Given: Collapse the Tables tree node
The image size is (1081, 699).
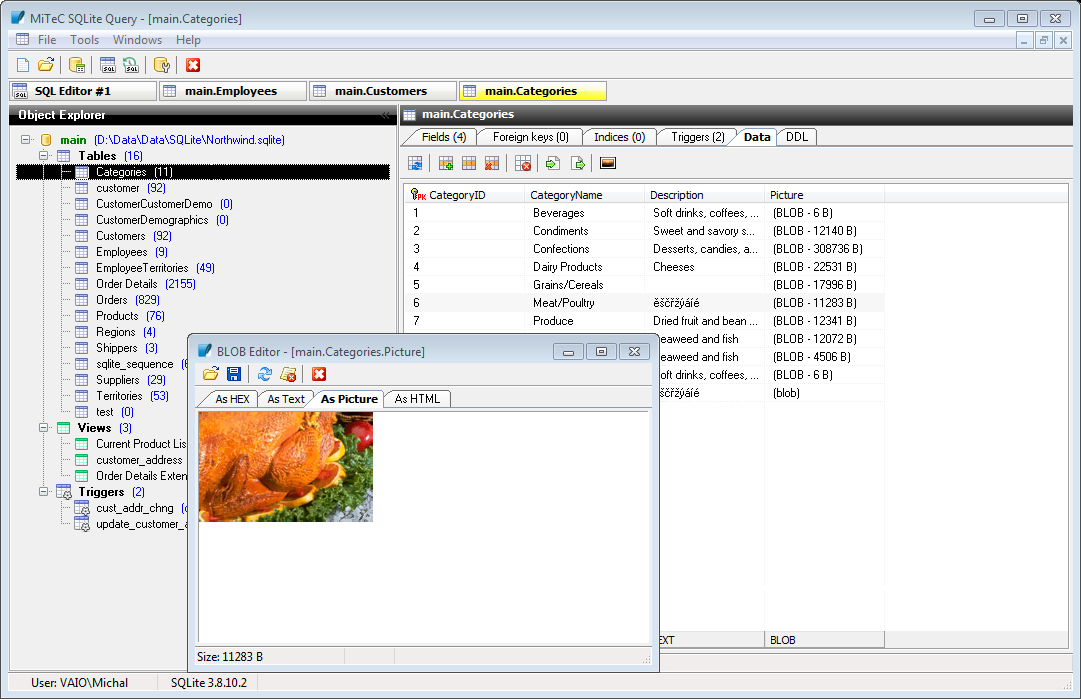Looking at the screenshot, I should coord(43,156).
